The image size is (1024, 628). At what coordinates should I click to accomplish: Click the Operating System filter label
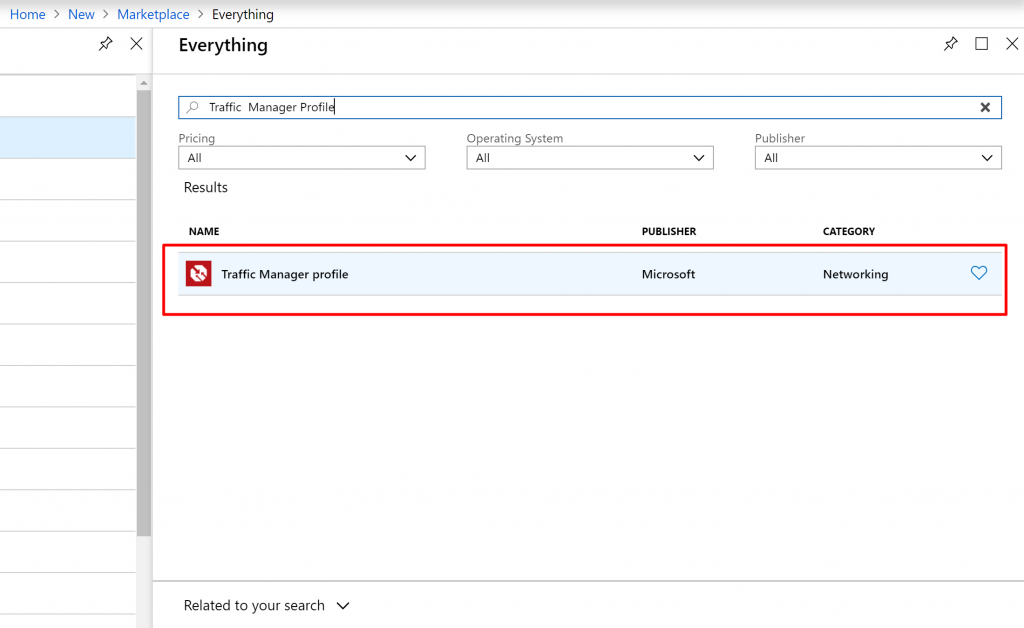tap(515, 138)
